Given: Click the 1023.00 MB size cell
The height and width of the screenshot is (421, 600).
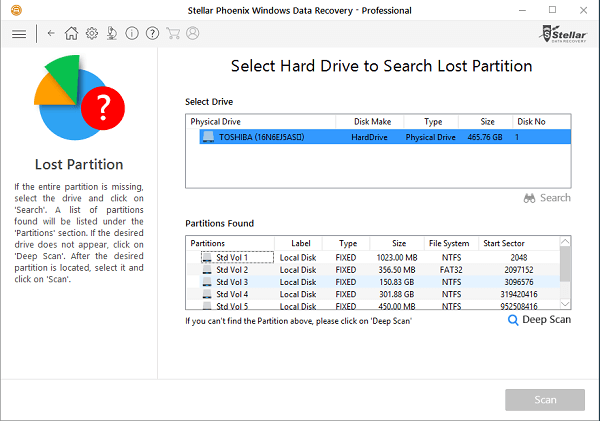Looking at the screenshot, I should 397,258.
